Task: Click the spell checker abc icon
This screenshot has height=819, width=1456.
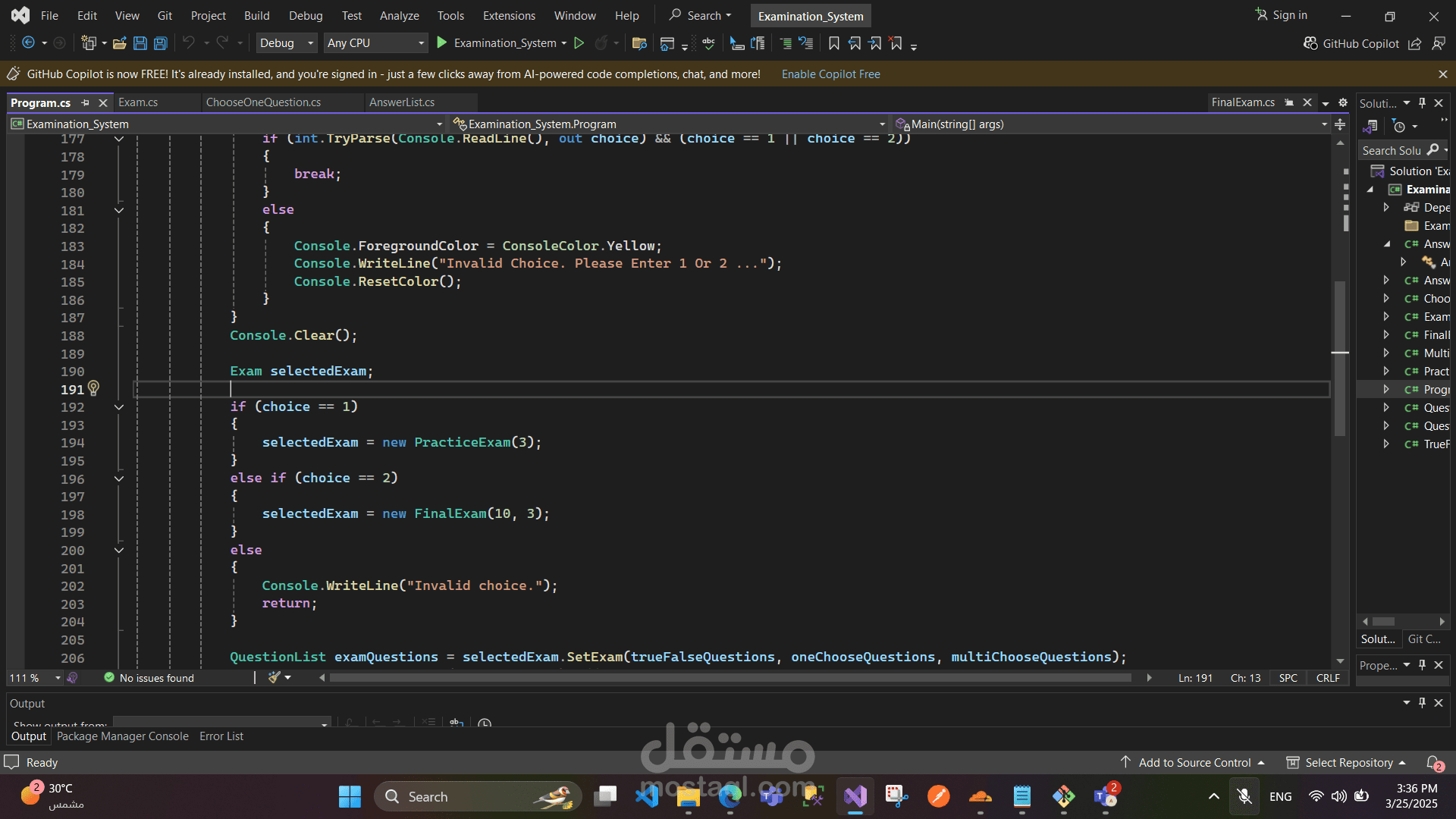Action: (709, 43)
